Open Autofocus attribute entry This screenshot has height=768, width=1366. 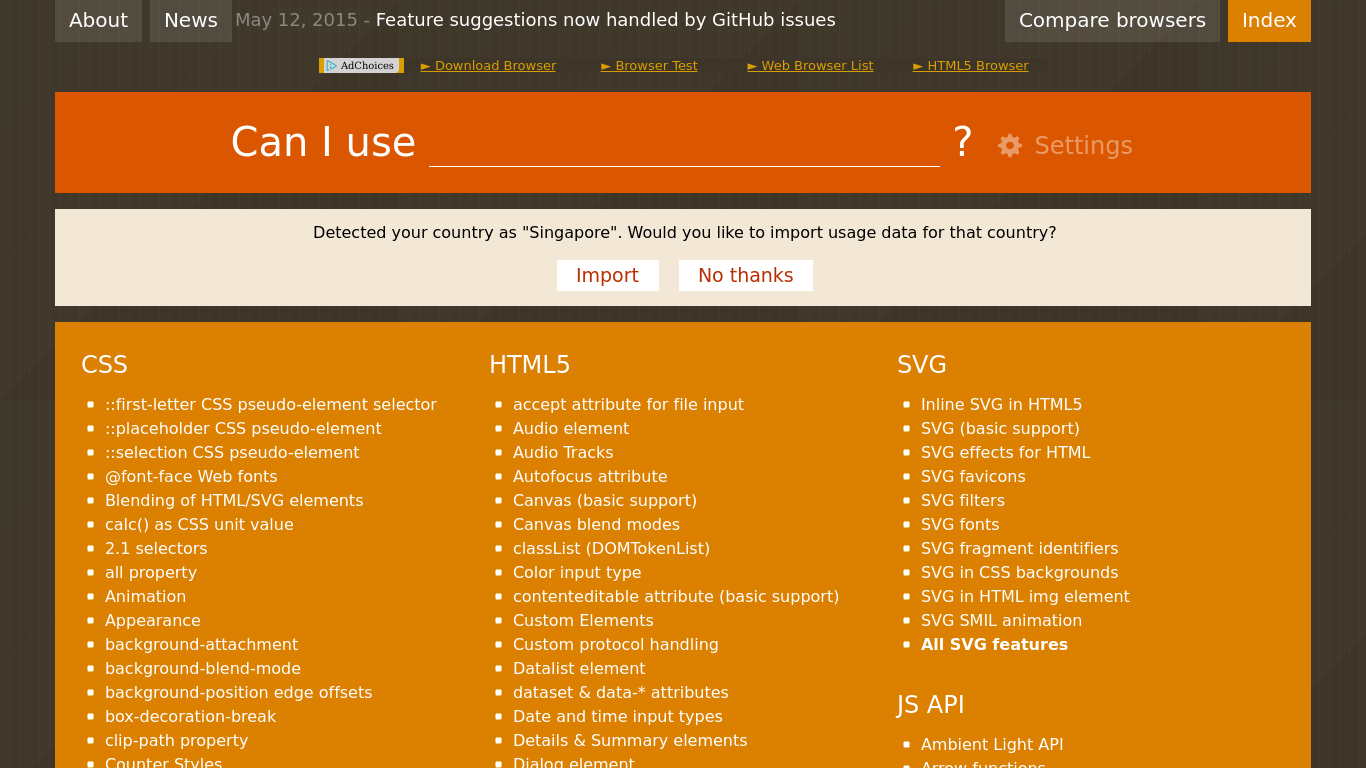coord(590,477)
